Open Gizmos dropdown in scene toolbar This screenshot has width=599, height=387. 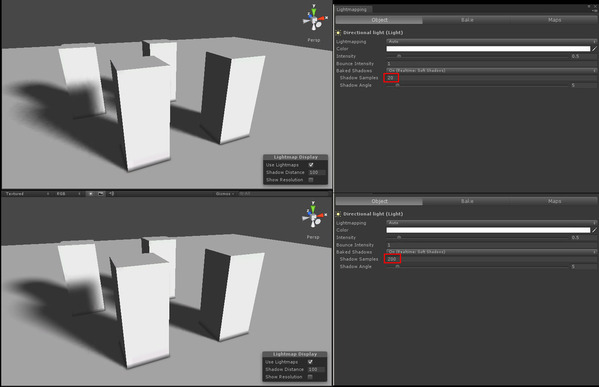point(225,194)
